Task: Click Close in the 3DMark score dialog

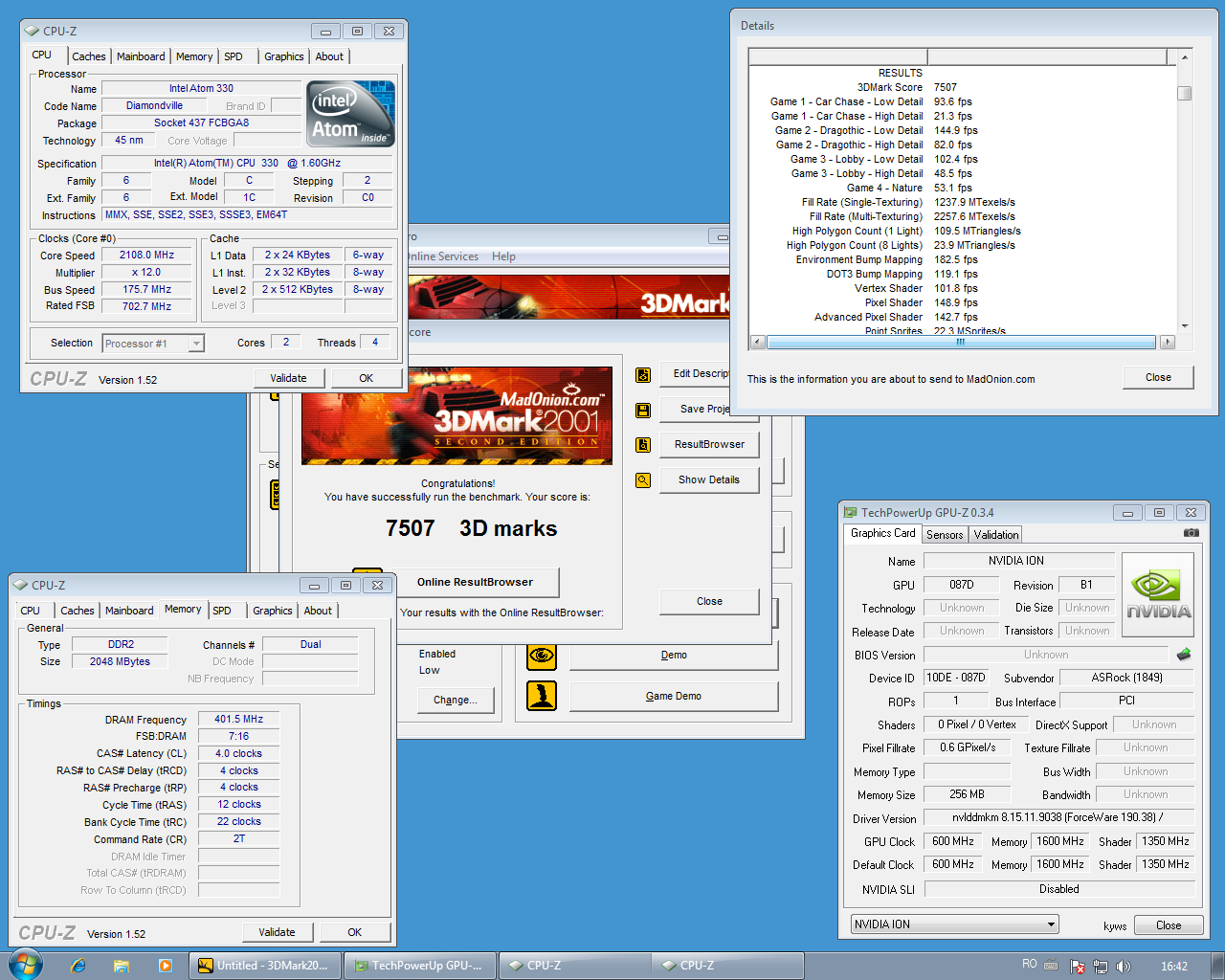Action: click(709, 602)
